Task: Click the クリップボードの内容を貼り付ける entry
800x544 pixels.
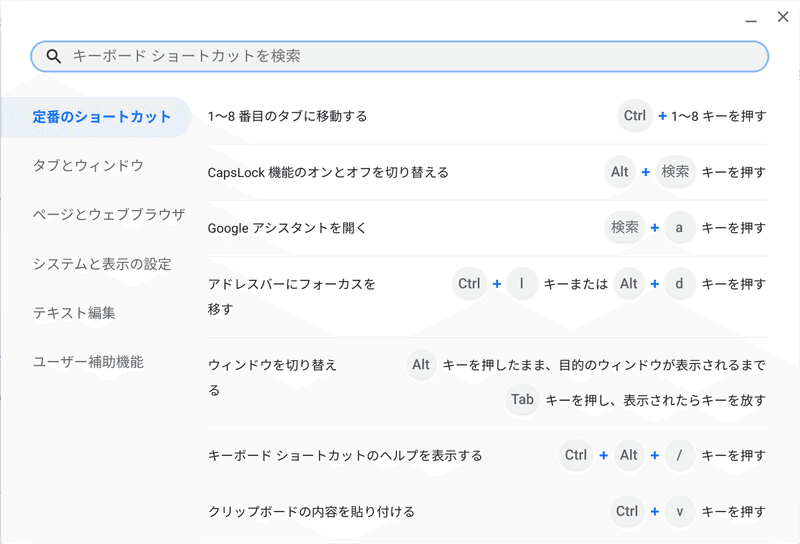Action: [487, 512]
